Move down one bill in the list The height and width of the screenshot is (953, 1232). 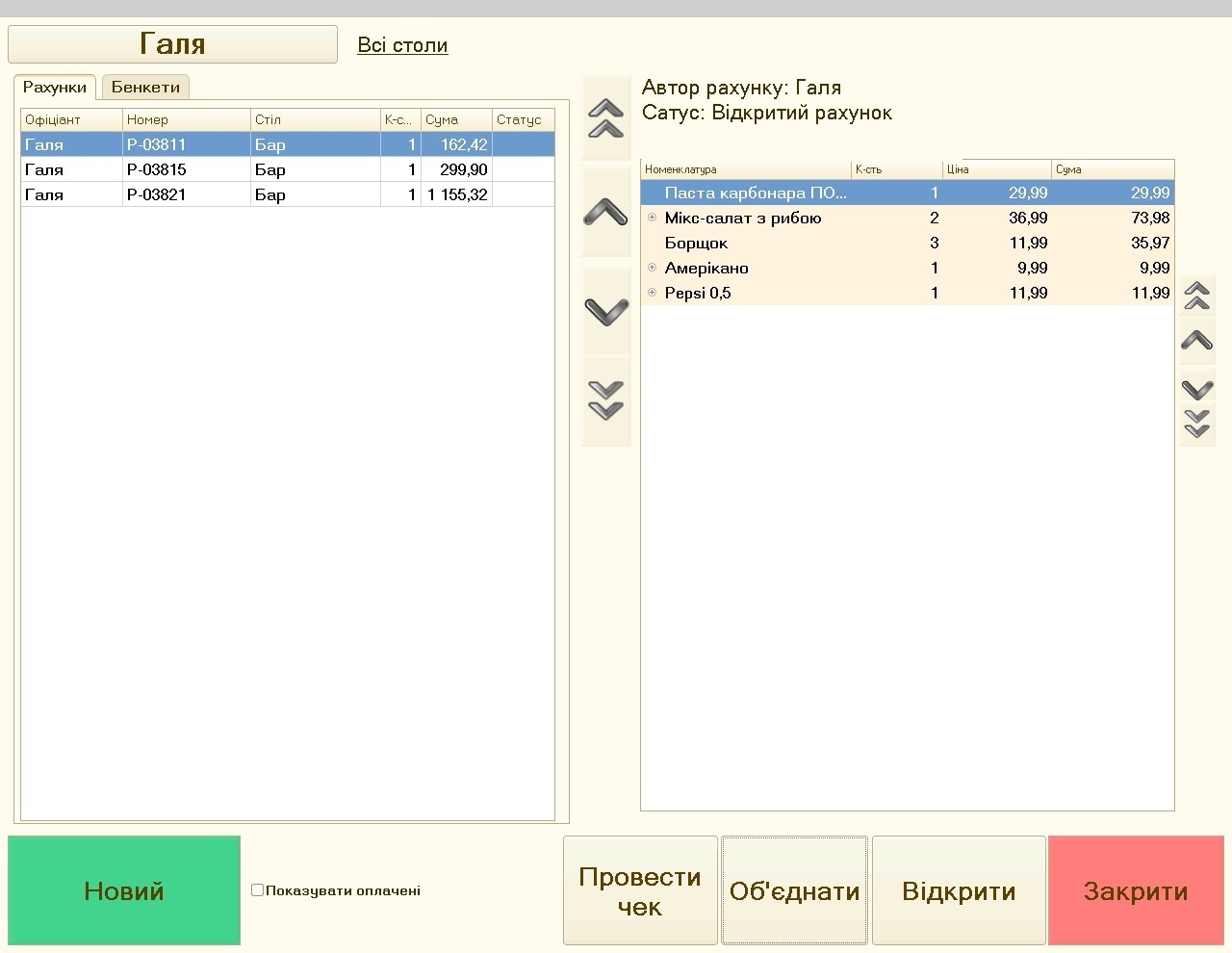pos(605,311)
